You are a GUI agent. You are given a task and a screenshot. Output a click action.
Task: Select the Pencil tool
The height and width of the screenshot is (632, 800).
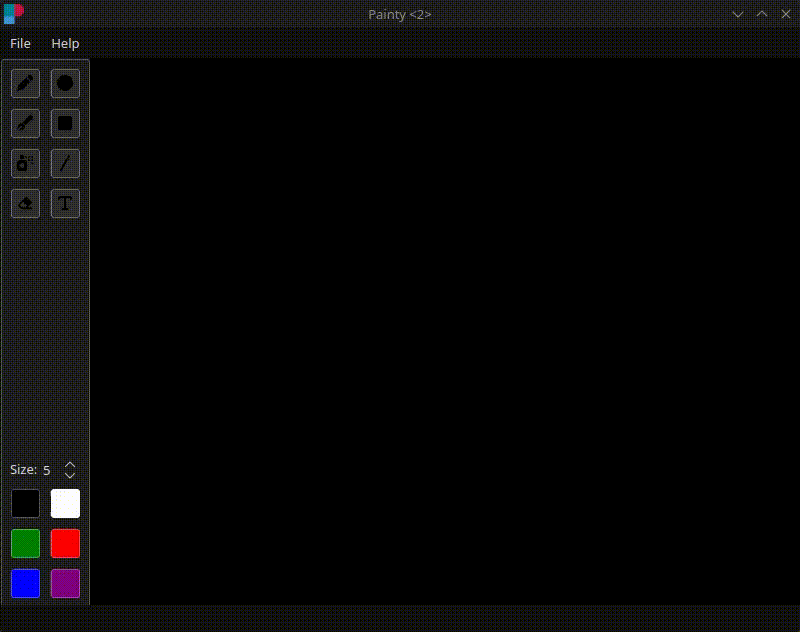coord(25,84)
